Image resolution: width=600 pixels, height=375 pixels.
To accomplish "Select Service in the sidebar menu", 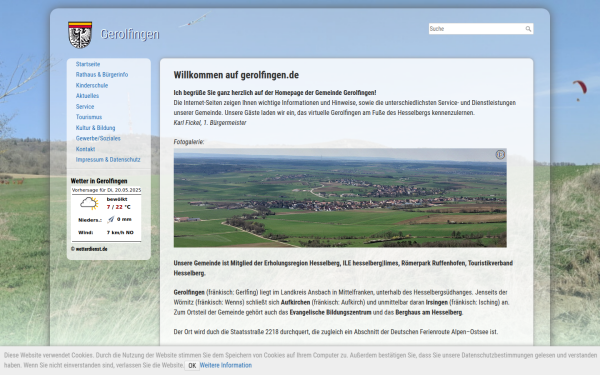I will point(85,106).
